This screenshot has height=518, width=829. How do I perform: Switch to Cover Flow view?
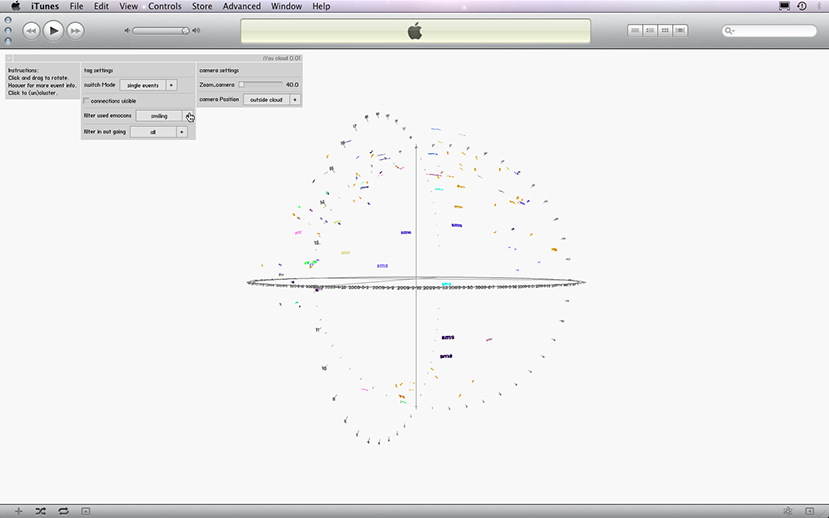click(680, 31)
